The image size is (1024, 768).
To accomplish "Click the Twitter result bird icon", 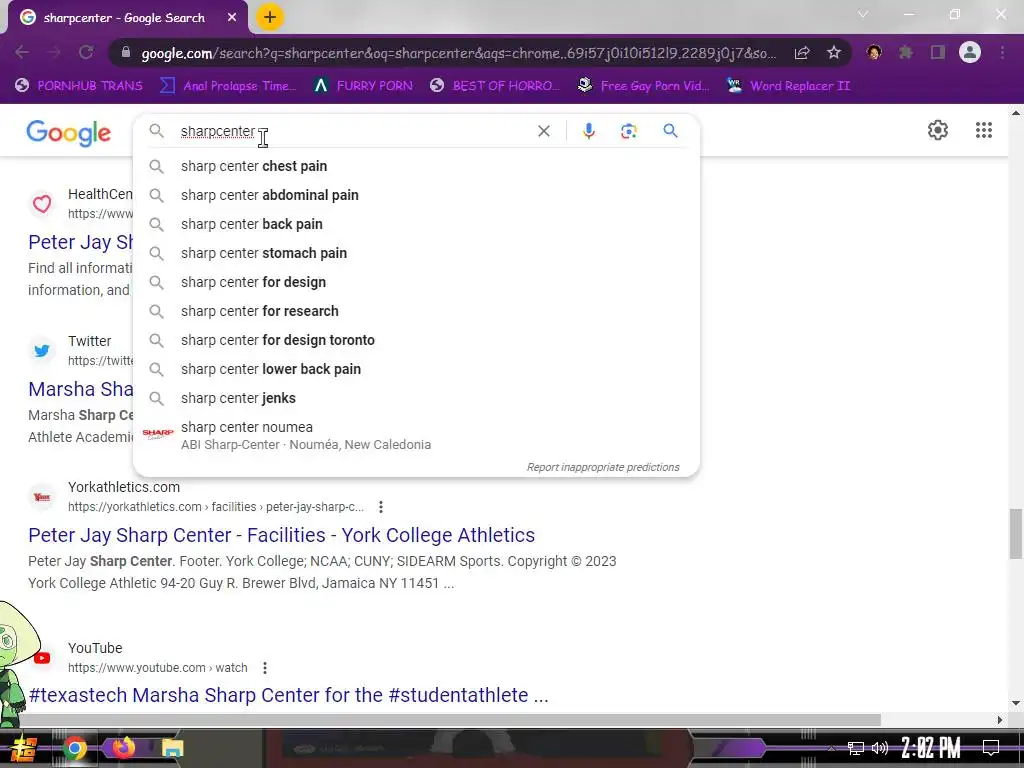I will pos(42,351).
